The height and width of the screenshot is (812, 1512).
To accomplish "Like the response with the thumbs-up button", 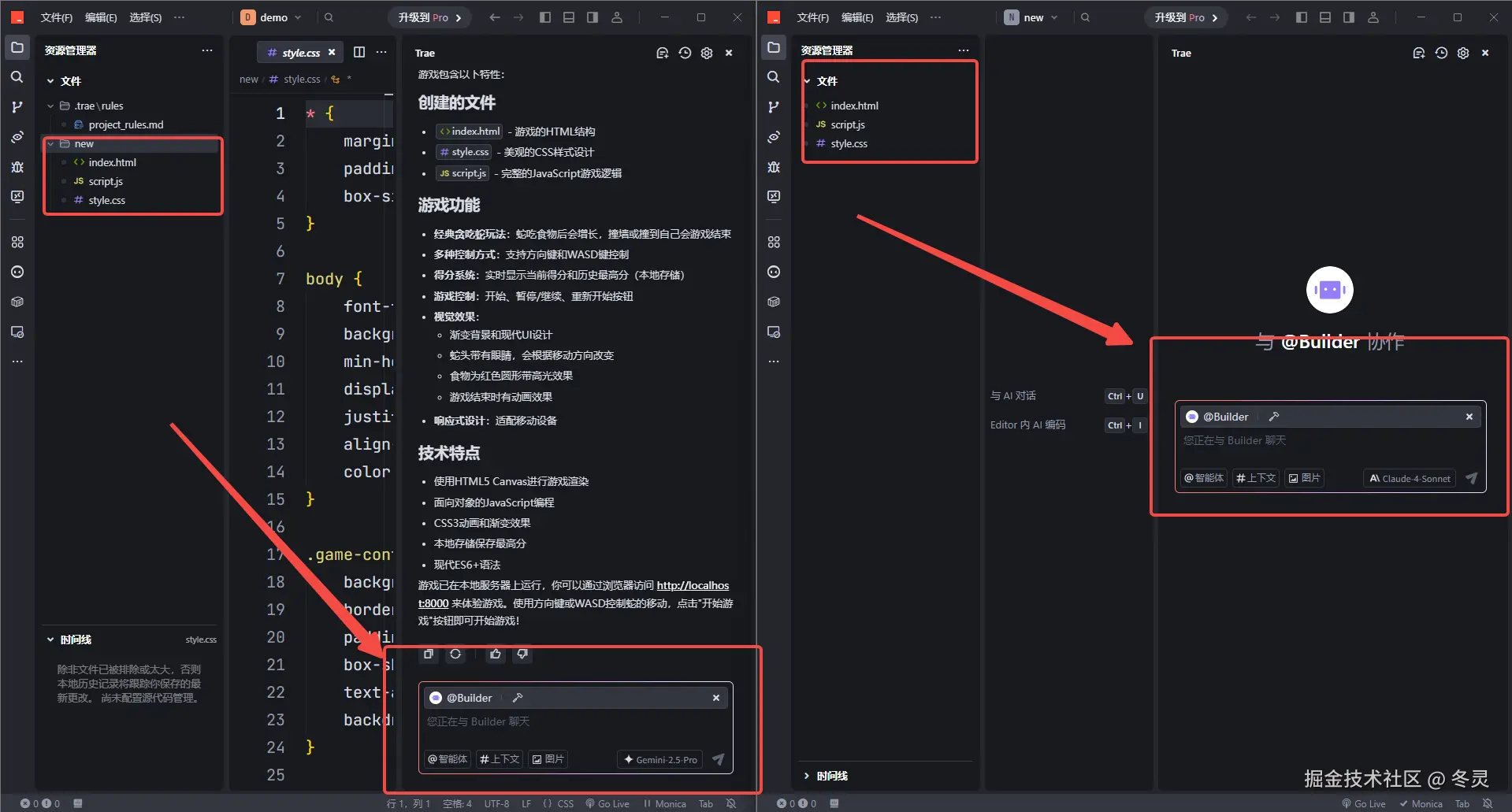I will 495,654.
